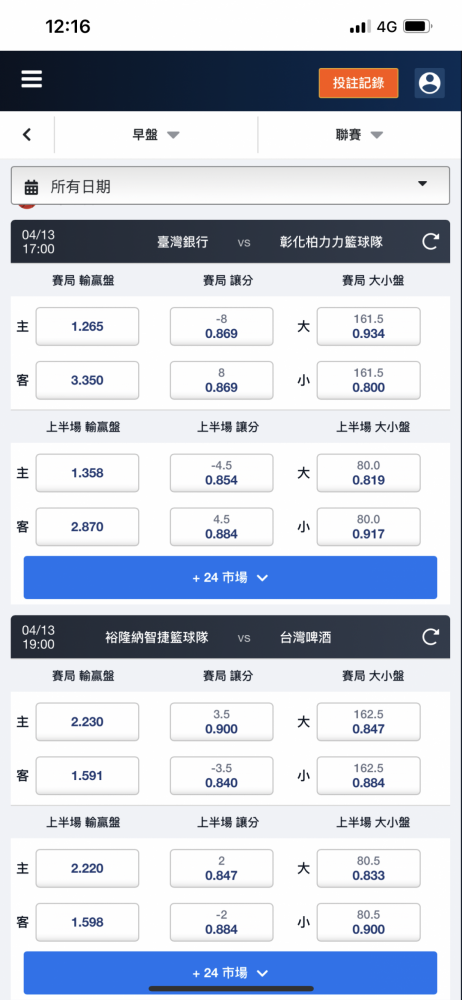
Task: Open the 聯賽 dropdown
Action: [359, 135]
